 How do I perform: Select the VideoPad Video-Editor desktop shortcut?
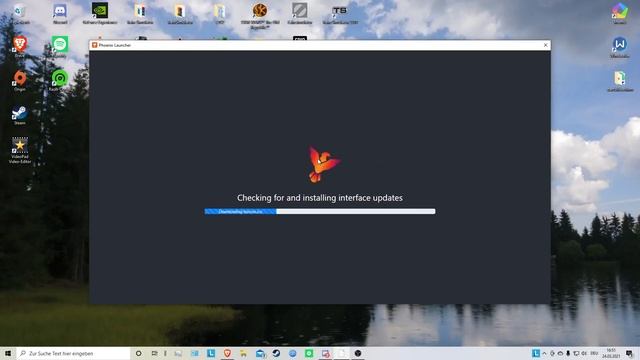20,150
